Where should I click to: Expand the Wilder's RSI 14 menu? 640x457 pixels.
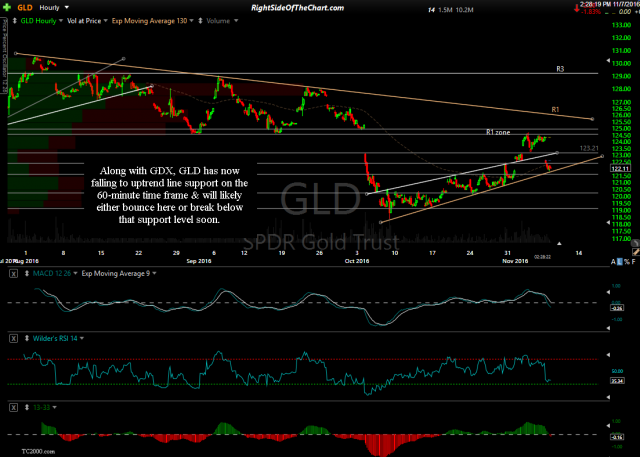click(x=82, y=338)
